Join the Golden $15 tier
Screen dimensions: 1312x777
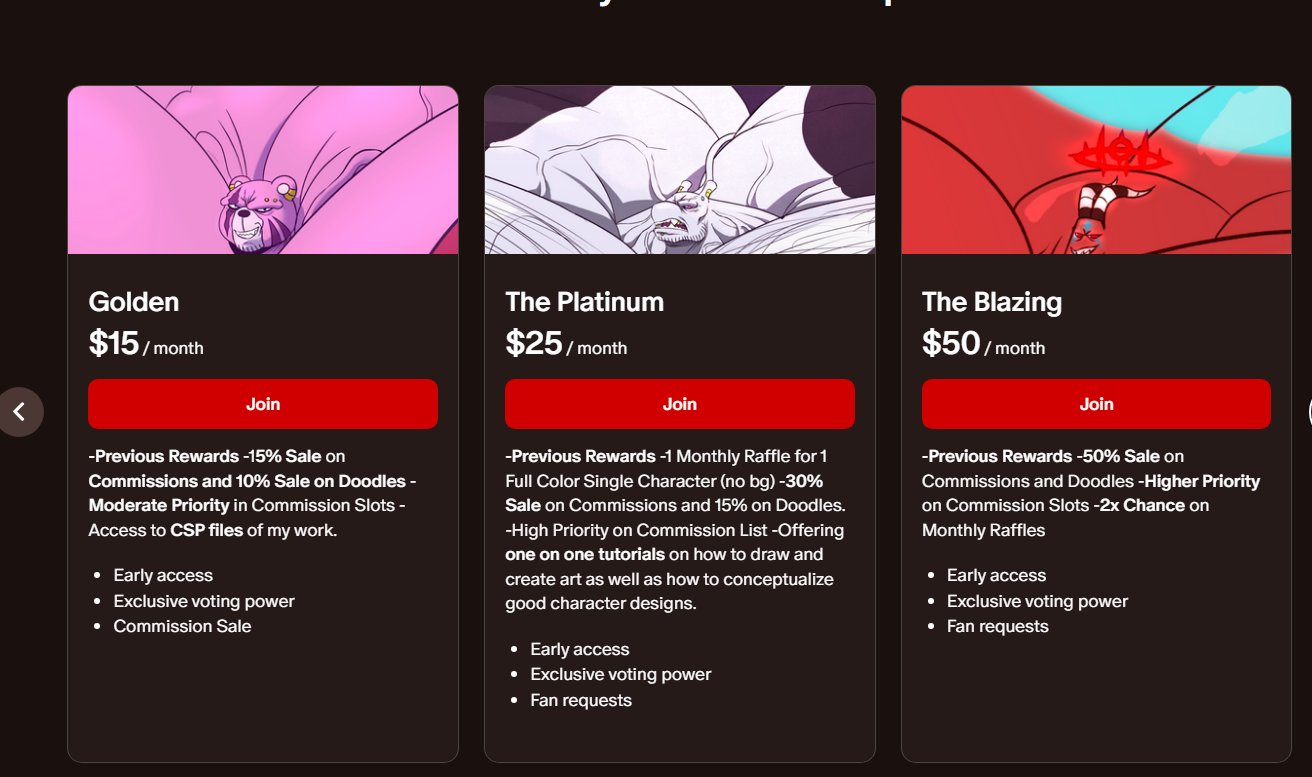pos(263,404)
